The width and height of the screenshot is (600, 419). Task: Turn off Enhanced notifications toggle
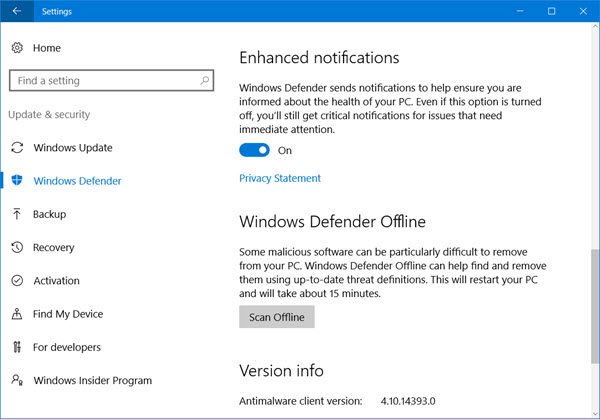[254, 150]
